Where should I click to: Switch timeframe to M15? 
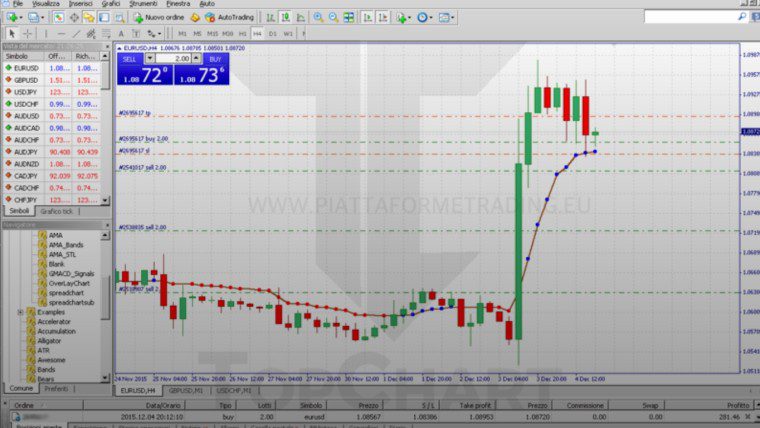click(212, 33)
